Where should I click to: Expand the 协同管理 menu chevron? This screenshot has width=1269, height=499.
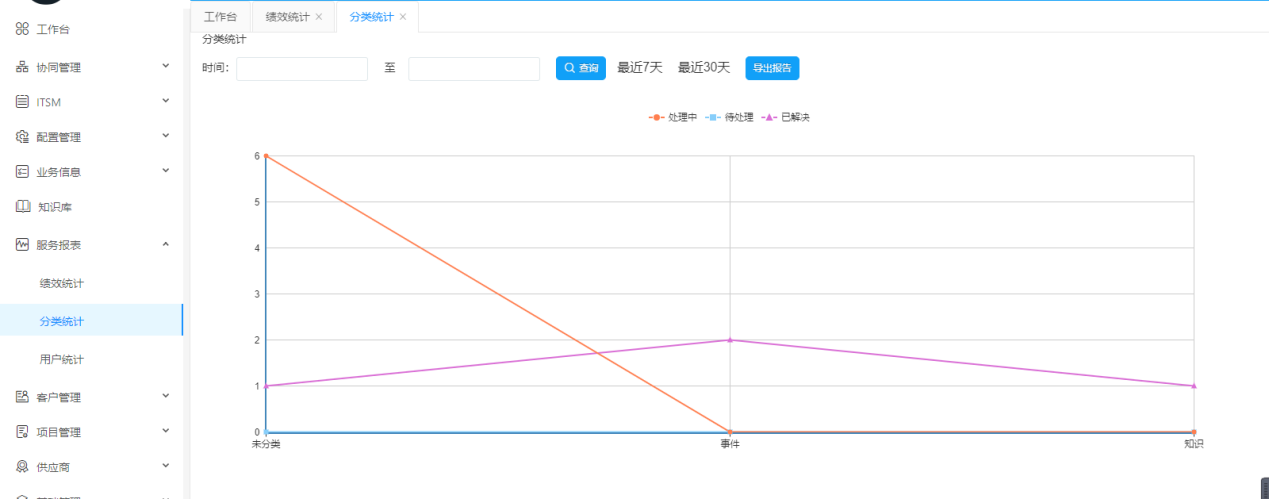(x=166, y=66)
